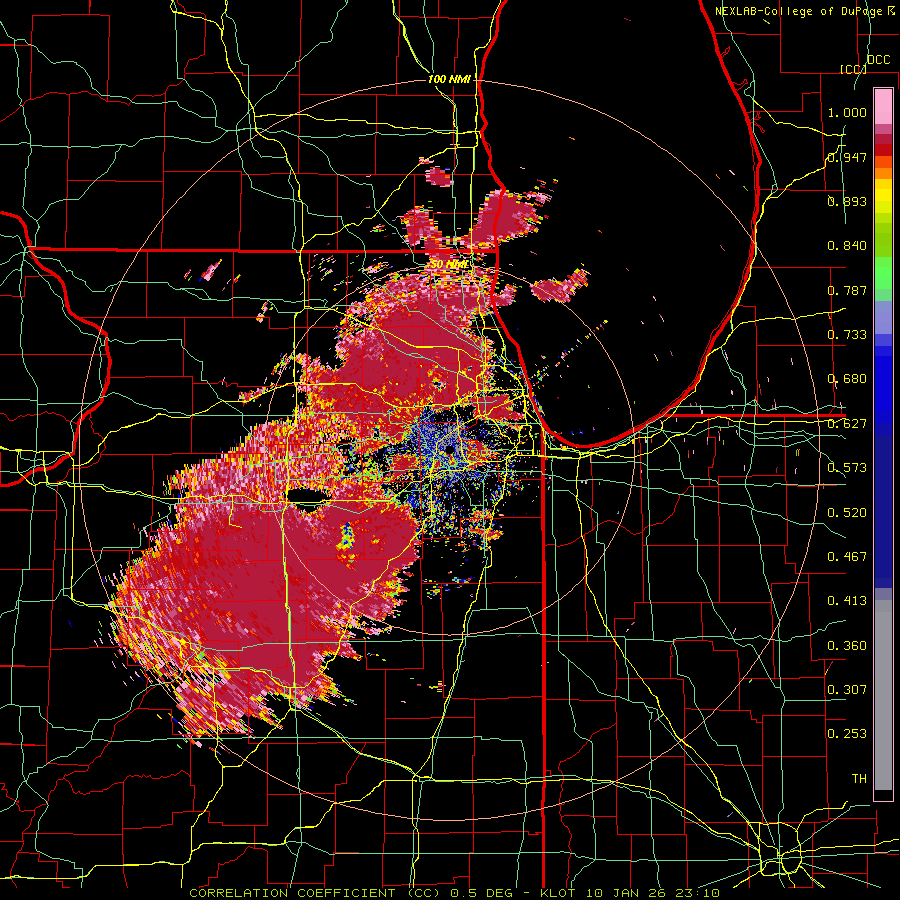Select the 0.253 color scale value
Image resolution: width=900 pixels, height=900 pixels.
[847, 734]
